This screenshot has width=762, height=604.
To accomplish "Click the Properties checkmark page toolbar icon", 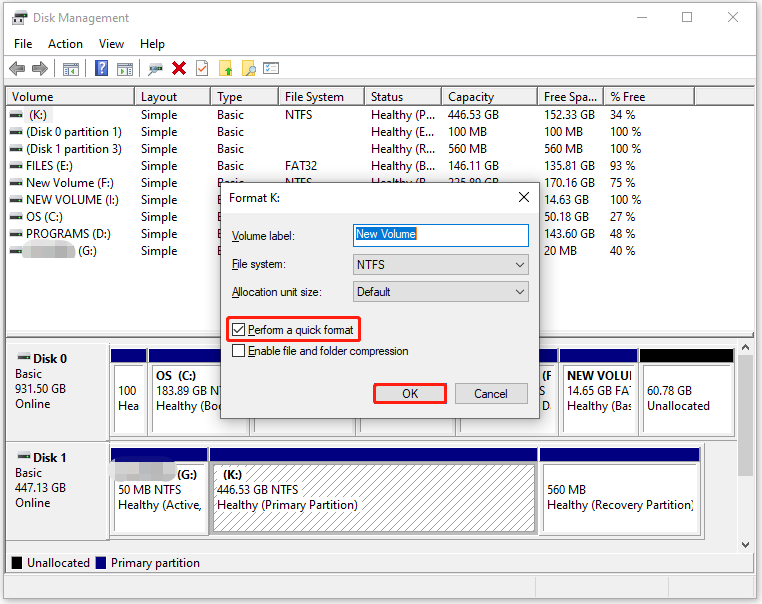I will 202,68.
